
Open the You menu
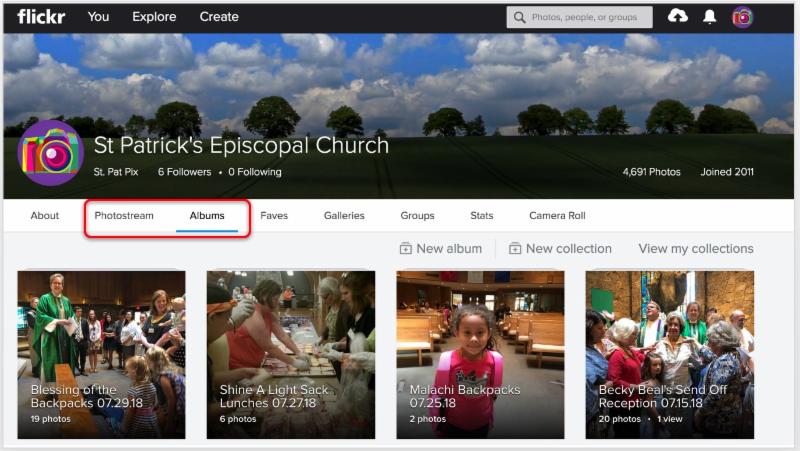(x=98, y=17)
